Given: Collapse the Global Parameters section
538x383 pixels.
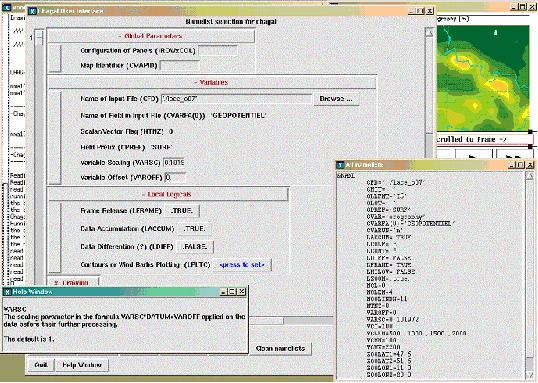Looking at the screenshot, I should [x=151, y=36].
